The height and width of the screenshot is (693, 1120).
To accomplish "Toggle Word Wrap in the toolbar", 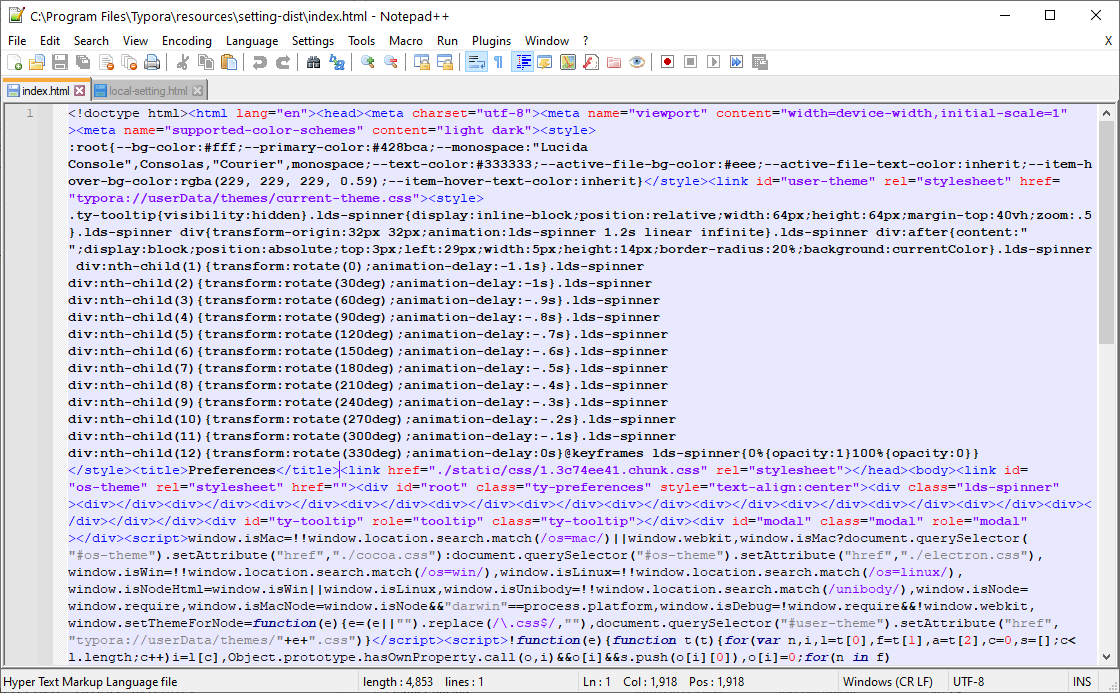I will coord(476,62).
